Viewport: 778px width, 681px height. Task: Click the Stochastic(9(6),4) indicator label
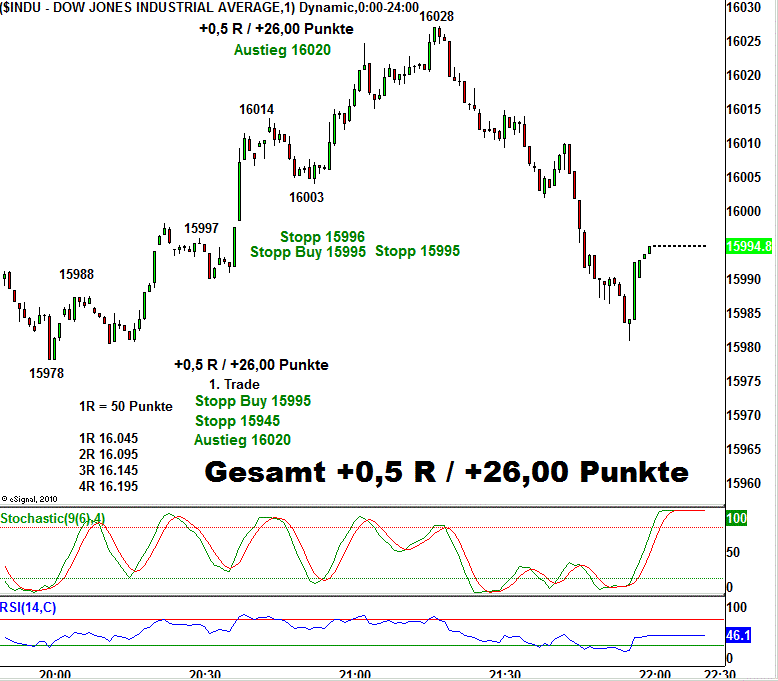[52, 518]
